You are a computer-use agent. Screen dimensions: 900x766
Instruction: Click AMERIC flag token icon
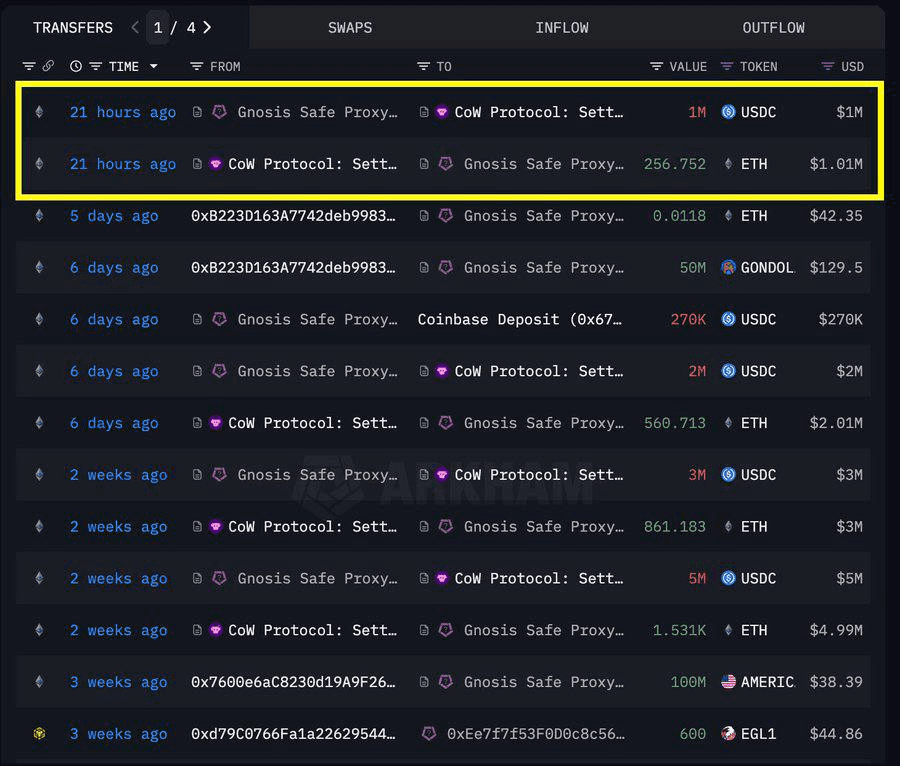[728, 682]
